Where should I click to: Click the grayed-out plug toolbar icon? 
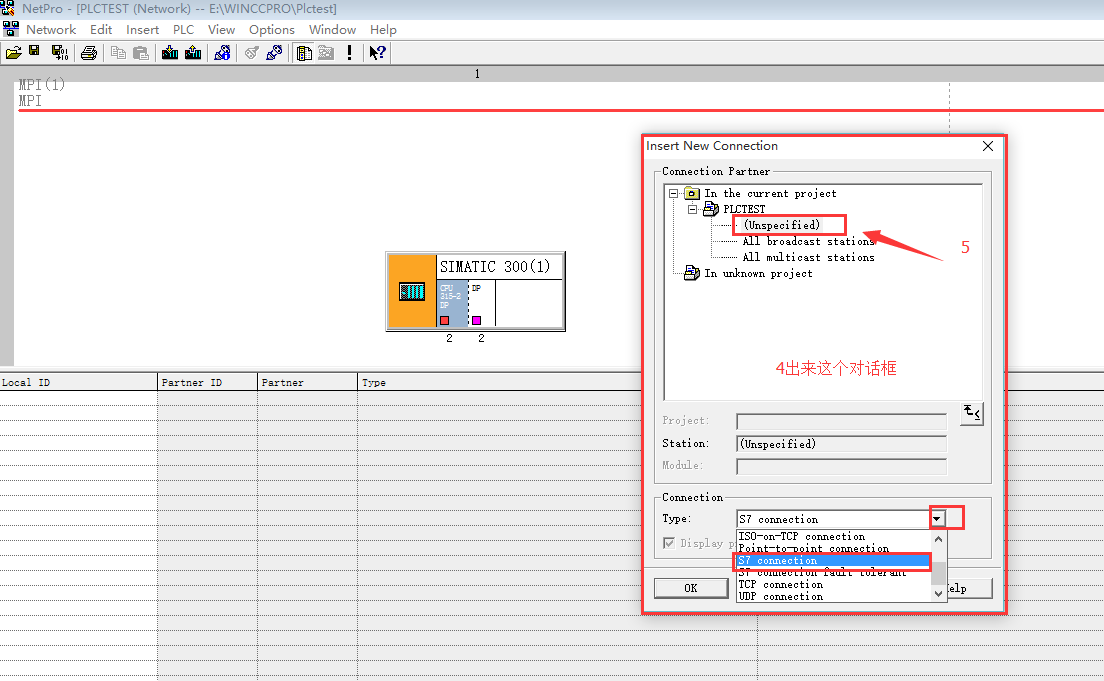coord(251,53)
